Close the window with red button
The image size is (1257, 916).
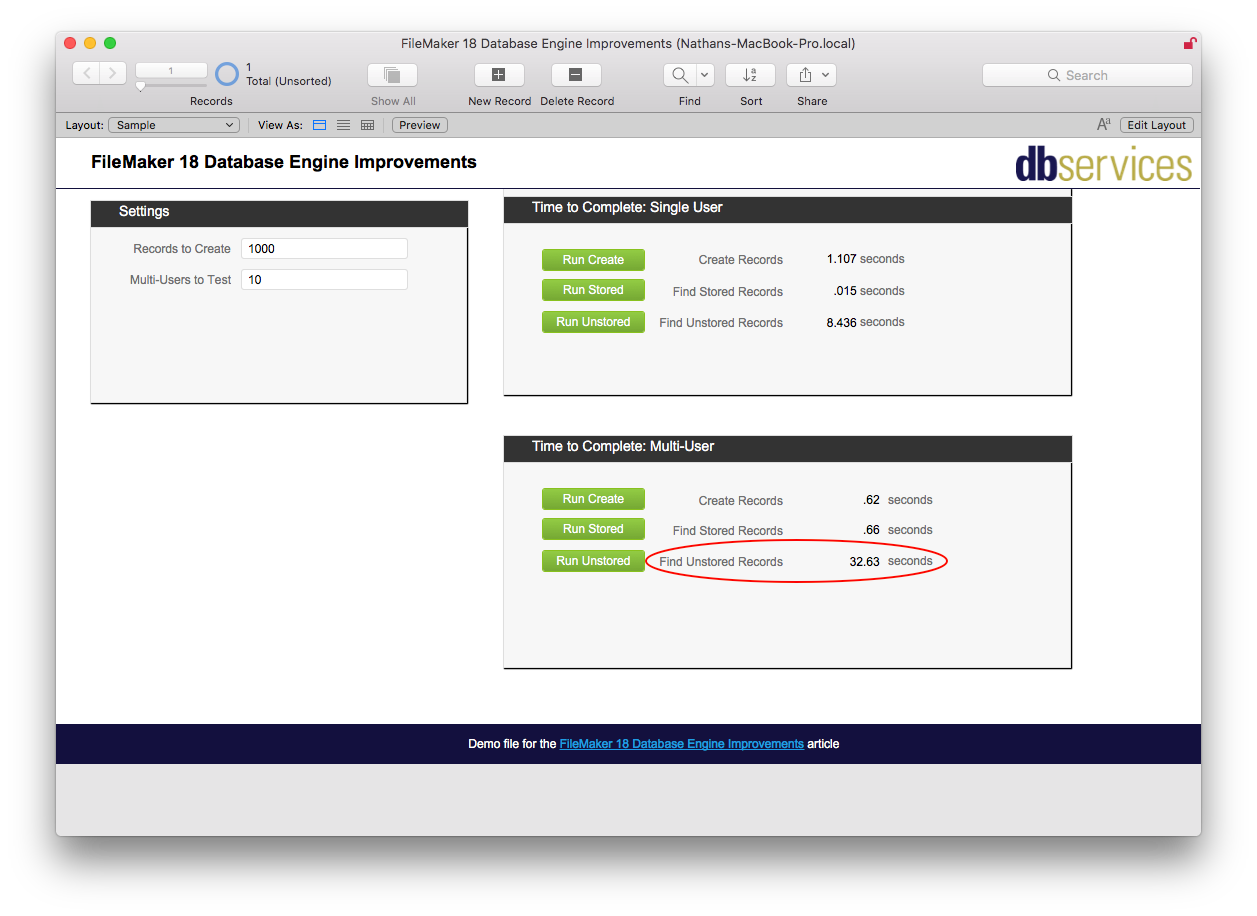tap(70, 43)
